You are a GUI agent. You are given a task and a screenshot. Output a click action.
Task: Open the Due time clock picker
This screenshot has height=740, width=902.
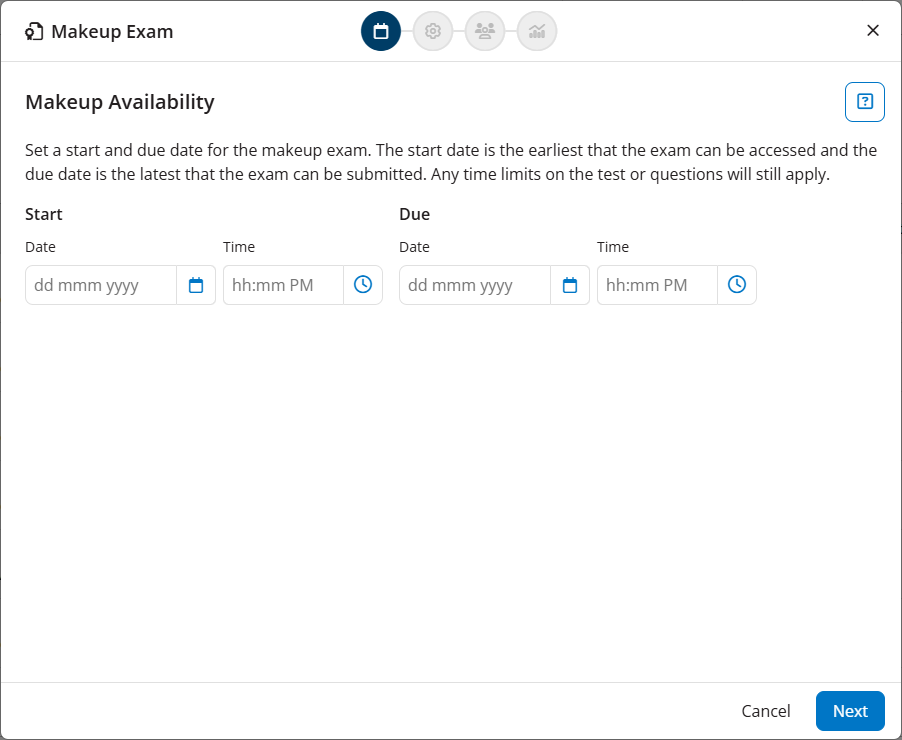click(x=737, y=285)
